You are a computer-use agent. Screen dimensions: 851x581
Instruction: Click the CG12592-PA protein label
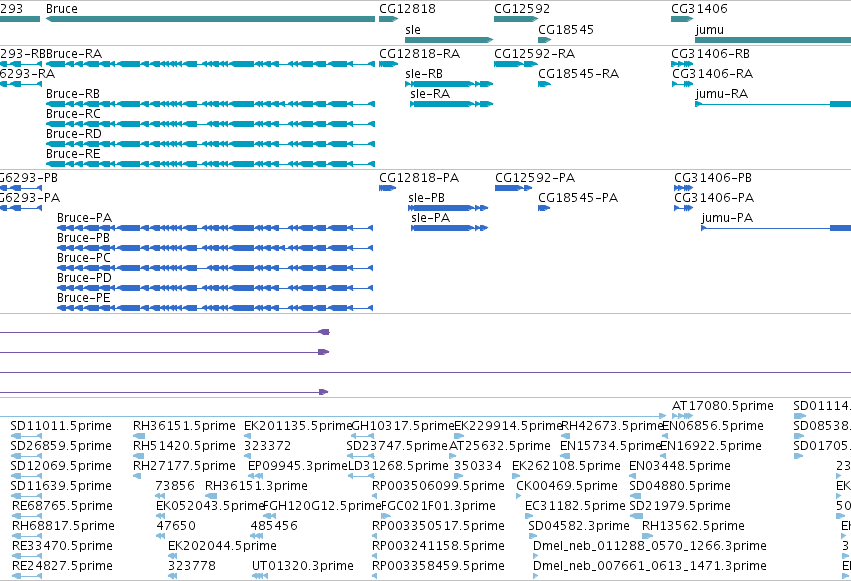click(535, 178)
